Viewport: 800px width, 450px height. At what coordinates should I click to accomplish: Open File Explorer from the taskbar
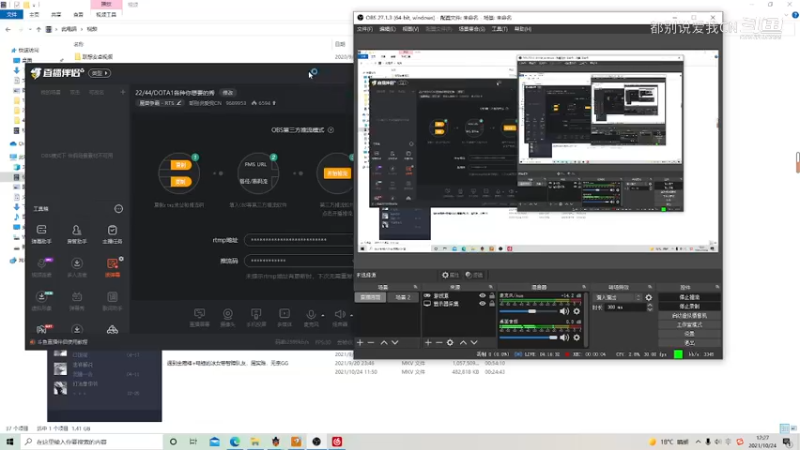255,441
